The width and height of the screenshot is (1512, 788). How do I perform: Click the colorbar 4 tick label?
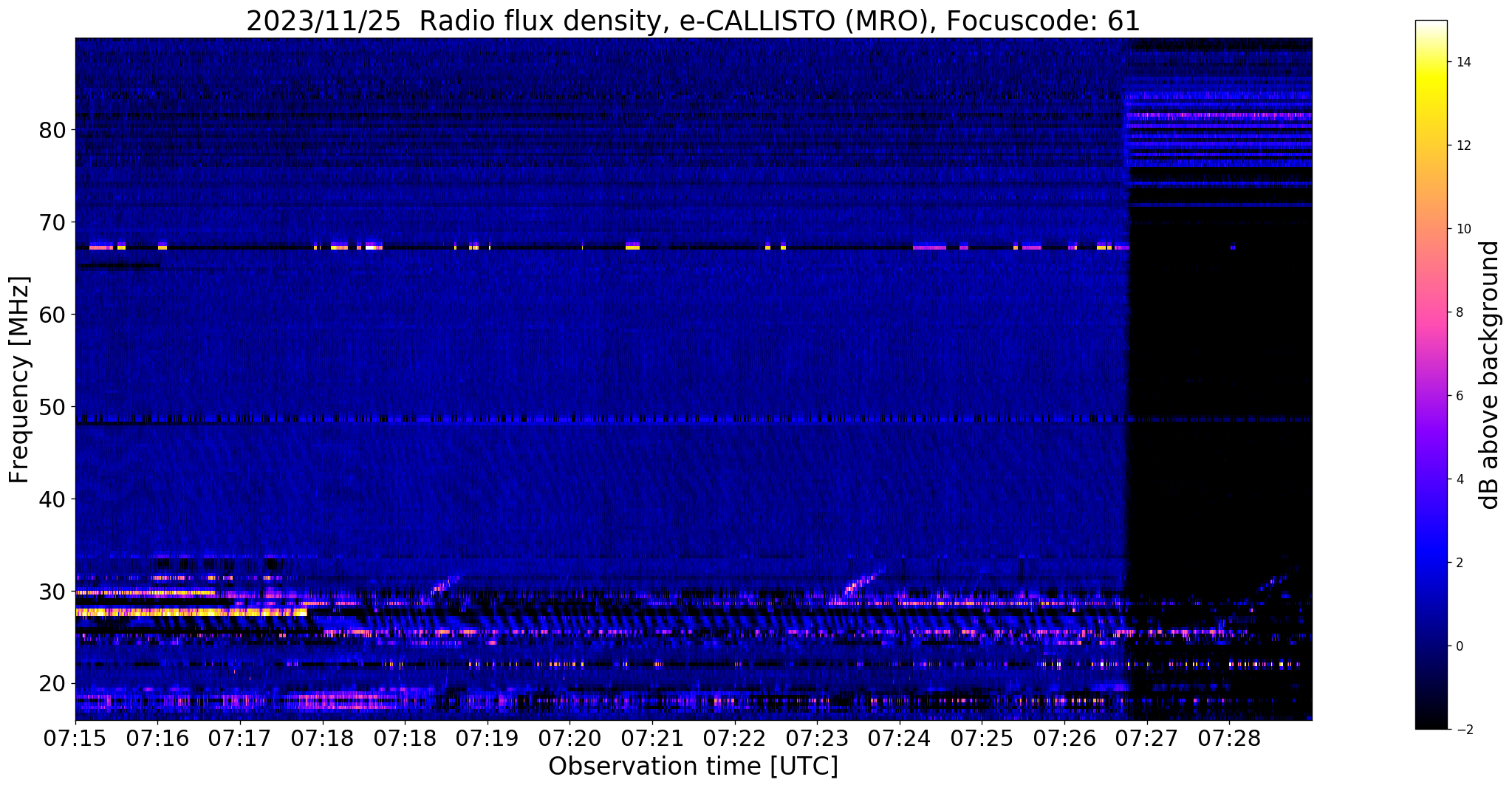click(1460, 479)
